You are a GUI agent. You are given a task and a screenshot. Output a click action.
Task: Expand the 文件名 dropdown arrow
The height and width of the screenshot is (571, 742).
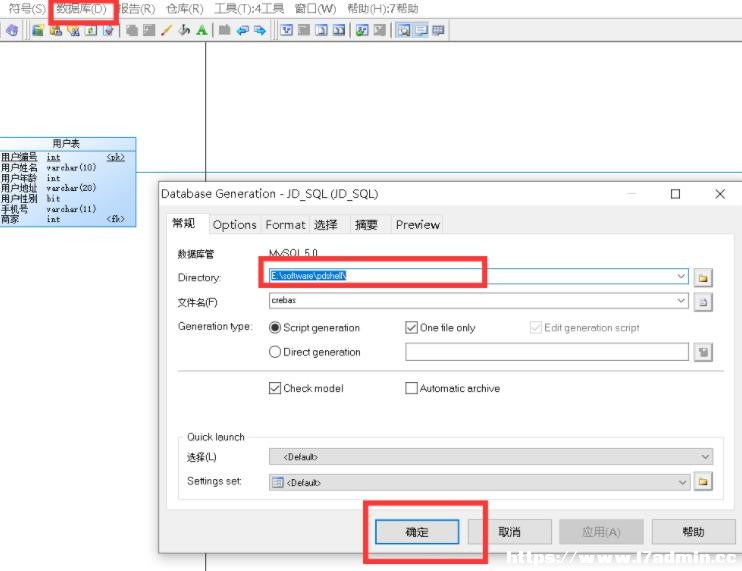681,300
